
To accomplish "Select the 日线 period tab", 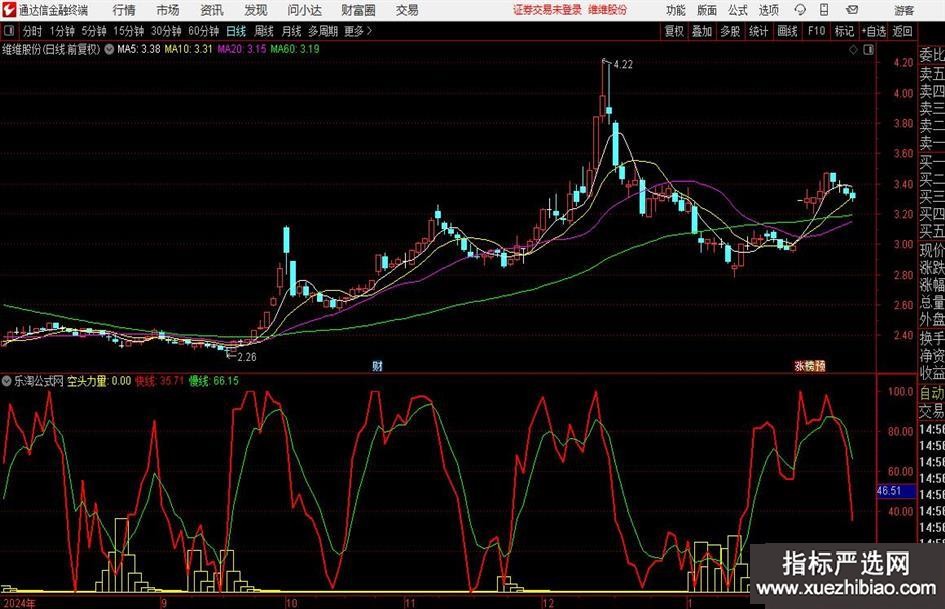I will pos(236,31).
